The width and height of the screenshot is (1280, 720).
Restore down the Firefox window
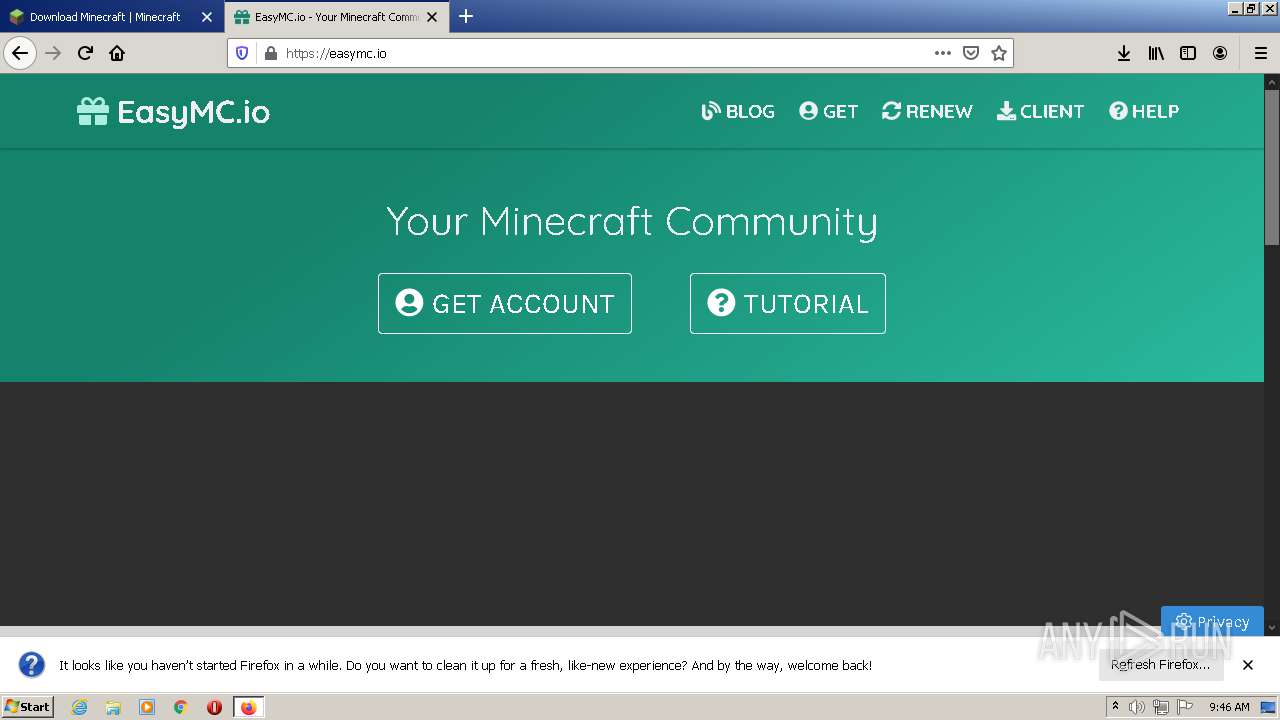click(x=1250, y=8)
